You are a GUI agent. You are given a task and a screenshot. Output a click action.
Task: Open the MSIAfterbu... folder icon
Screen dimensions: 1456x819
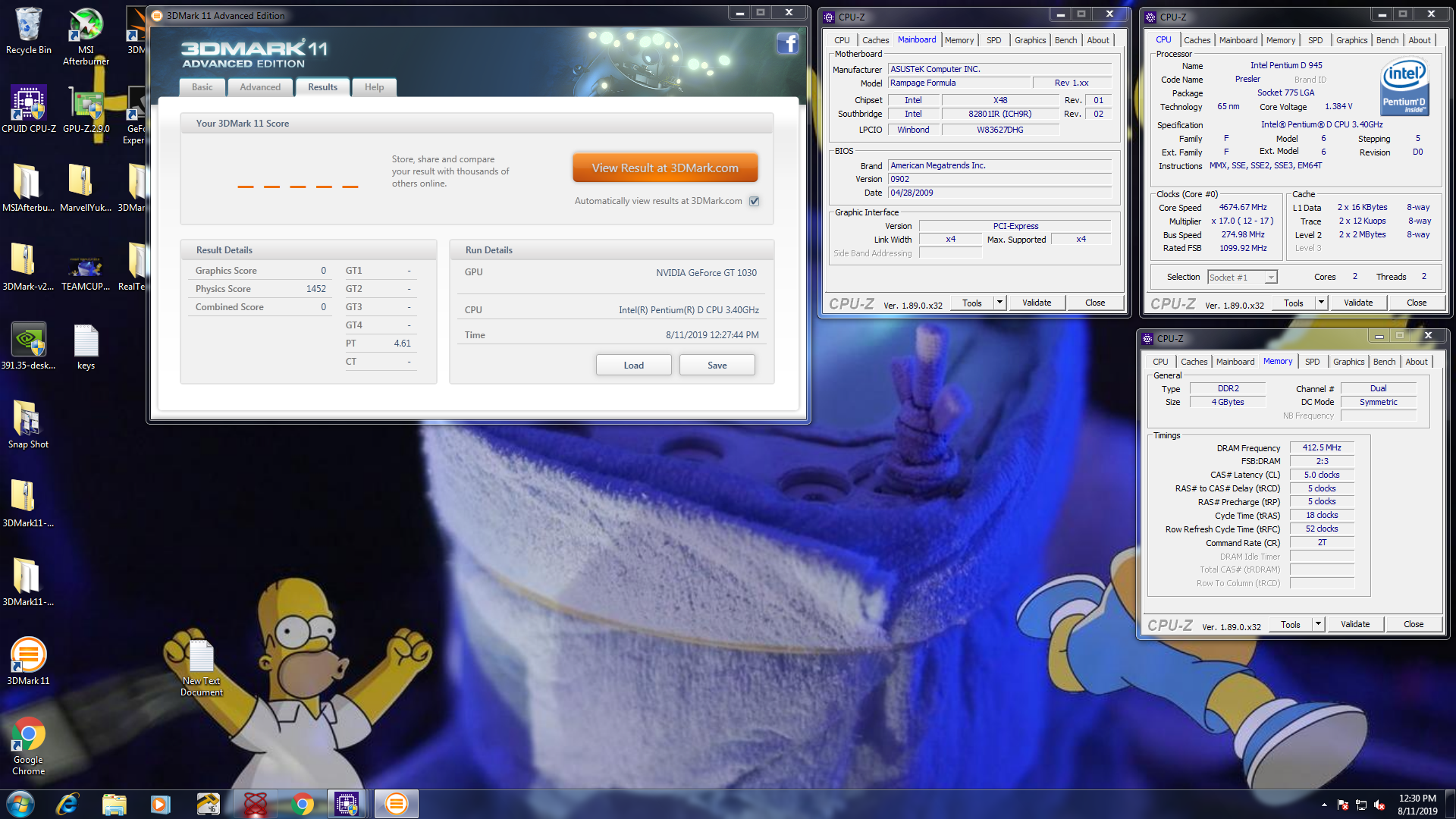[28, 189]
